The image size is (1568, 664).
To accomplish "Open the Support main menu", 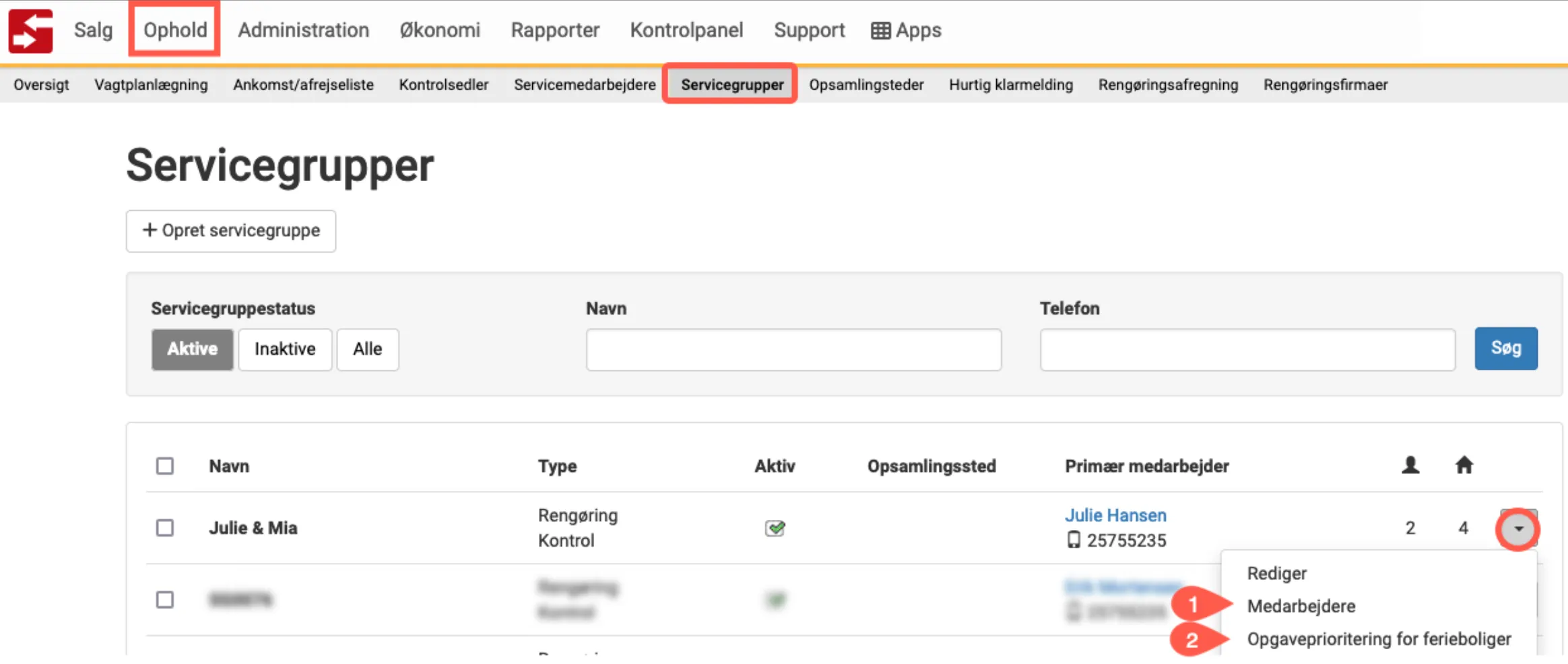I will 809,30.
